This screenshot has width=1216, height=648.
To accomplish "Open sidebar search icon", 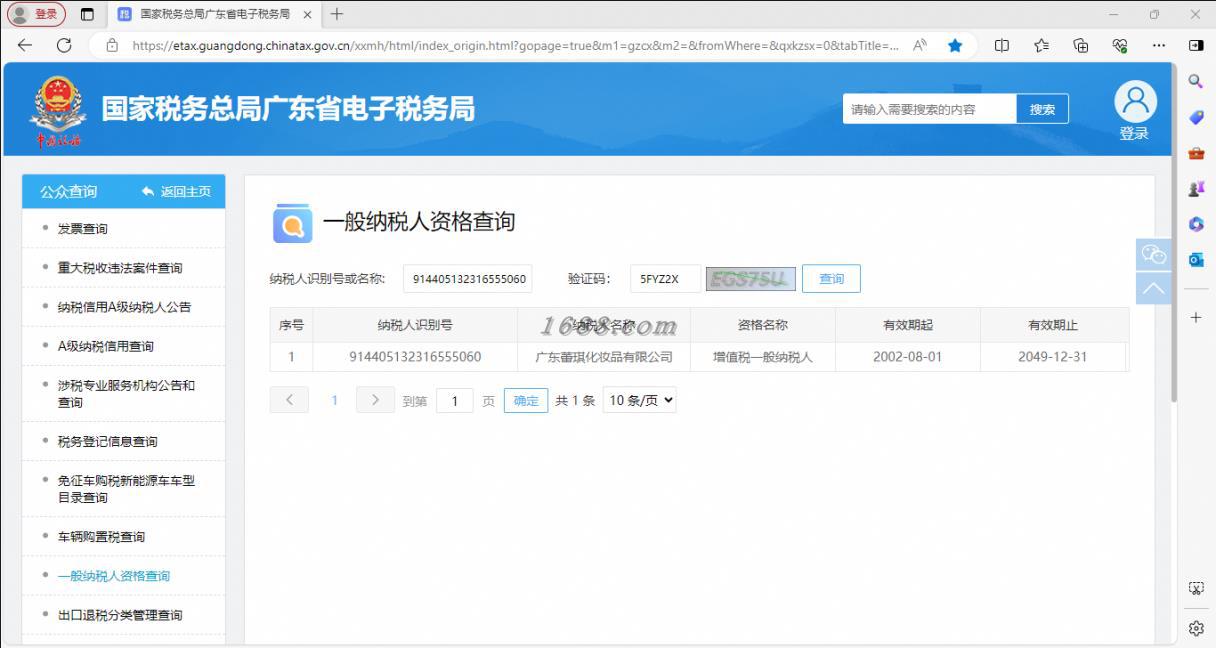I will (x=1196, y=81).
